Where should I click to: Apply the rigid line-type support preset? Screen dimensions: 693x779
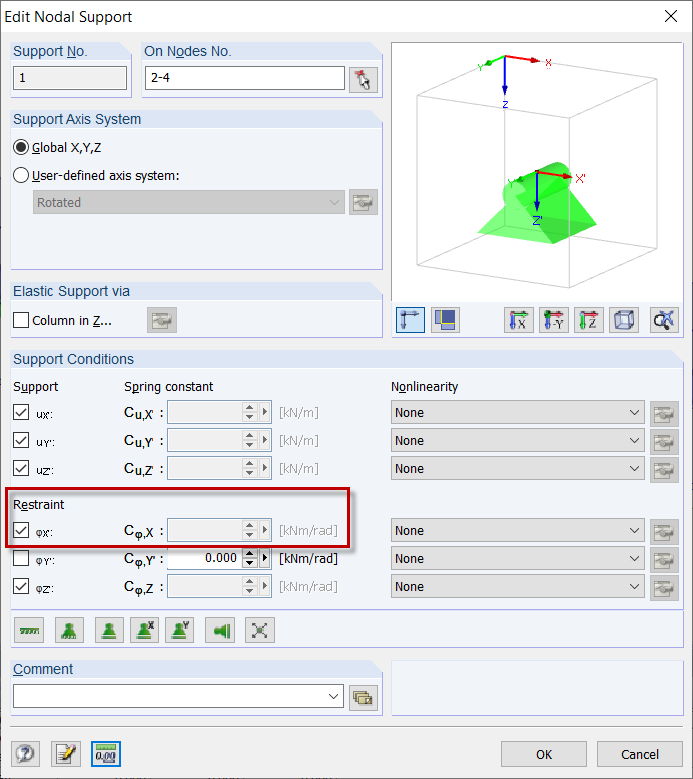(x=29, y=630)
